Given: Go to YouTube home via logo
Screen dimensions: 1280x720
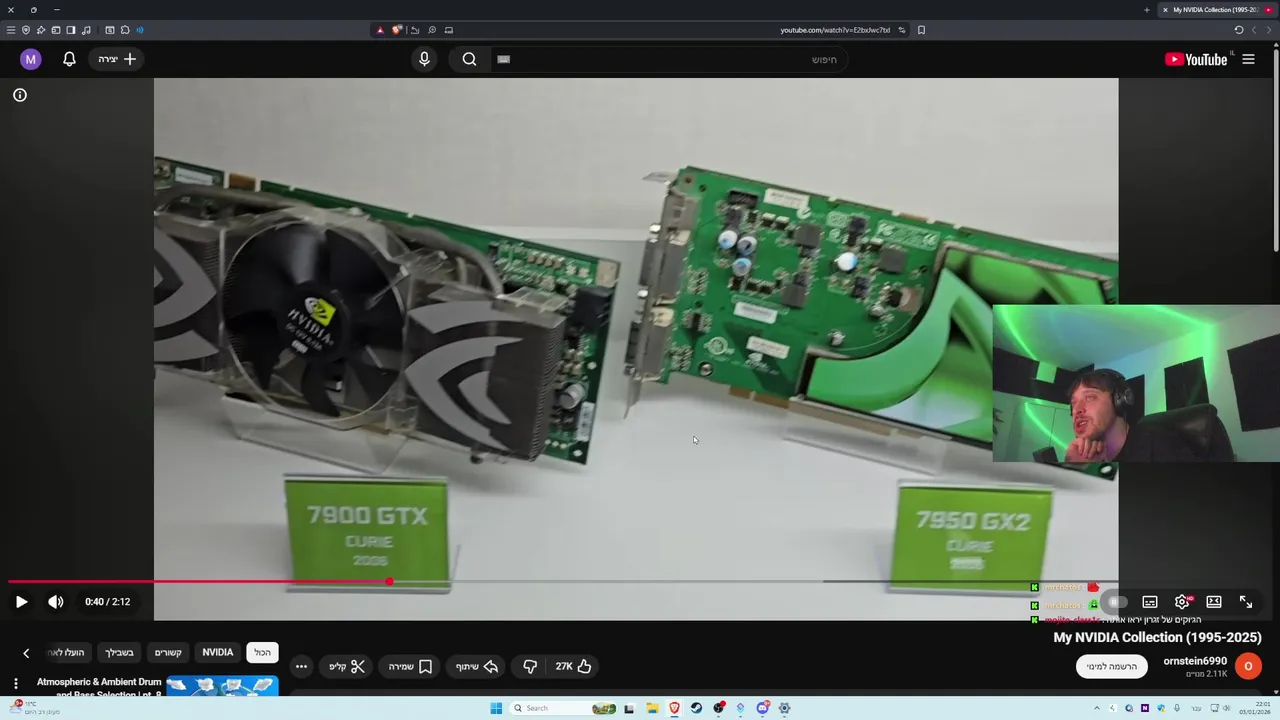Looking at the screenshot, I should [1196, 59].
